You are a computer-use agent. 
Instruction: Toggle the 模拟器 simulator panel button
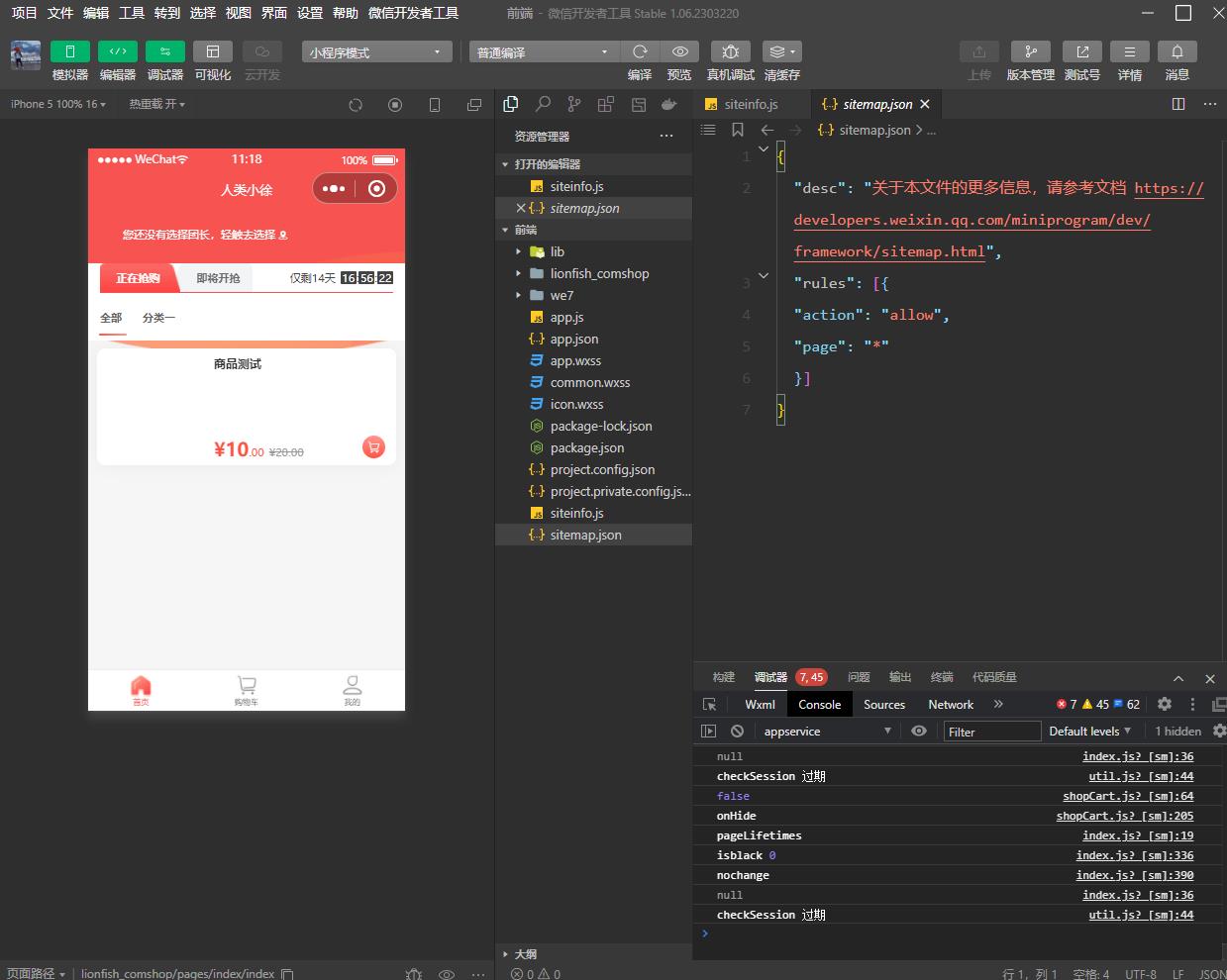point(70,51)
